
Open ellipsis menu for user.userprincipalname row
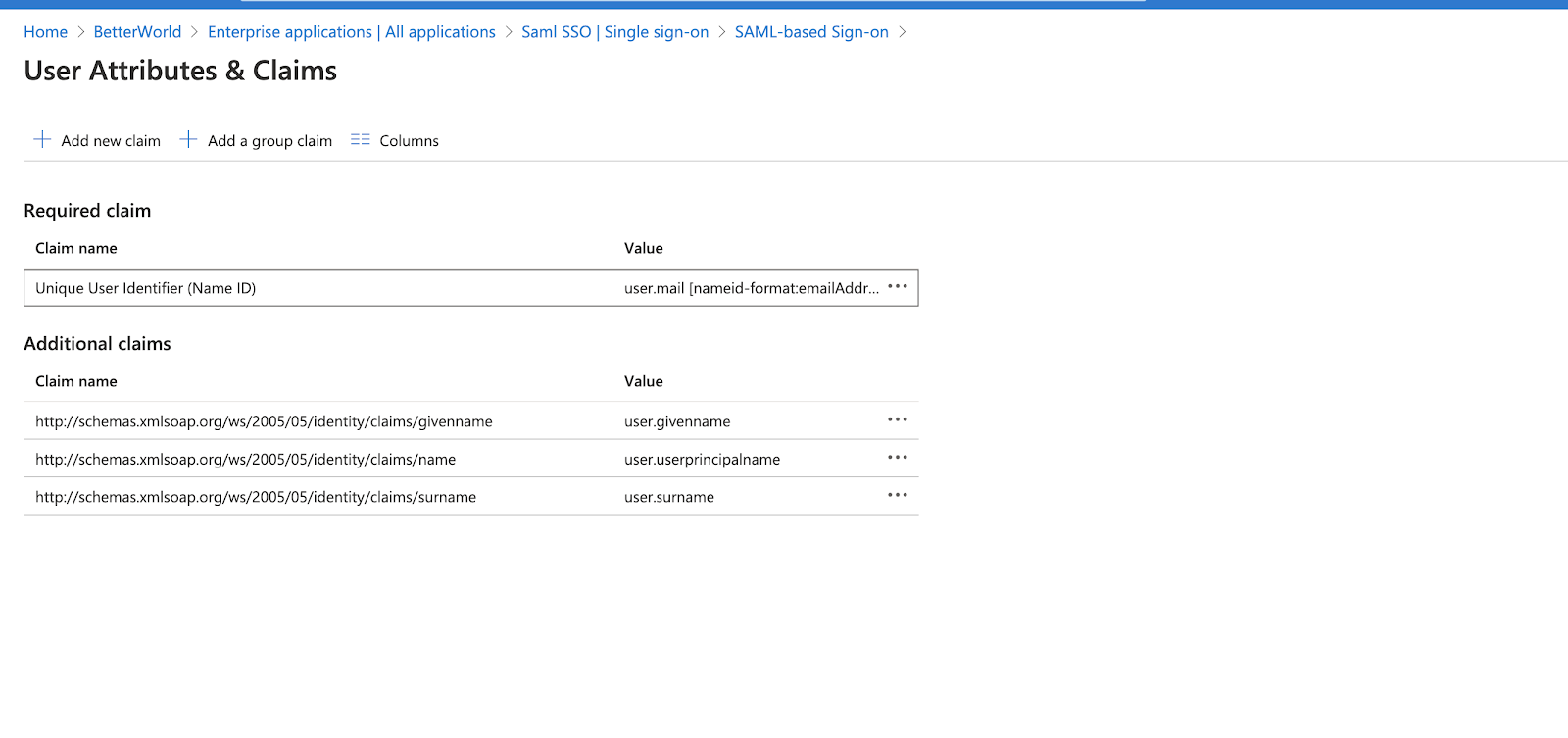pos(897,458)
